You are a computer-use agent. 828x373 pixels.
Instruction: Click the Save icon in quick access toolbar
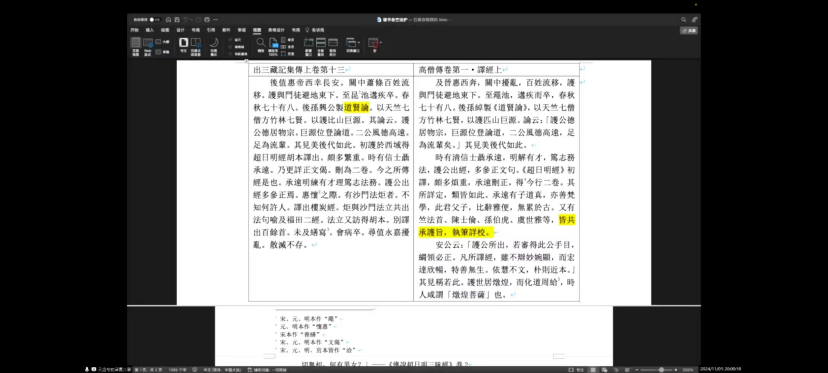pos(177,20)
